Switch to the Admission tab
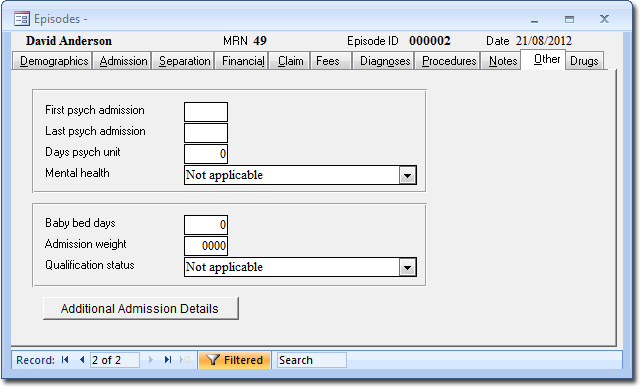The width and height of the screenshot is (640, 387). coord(122,61)
